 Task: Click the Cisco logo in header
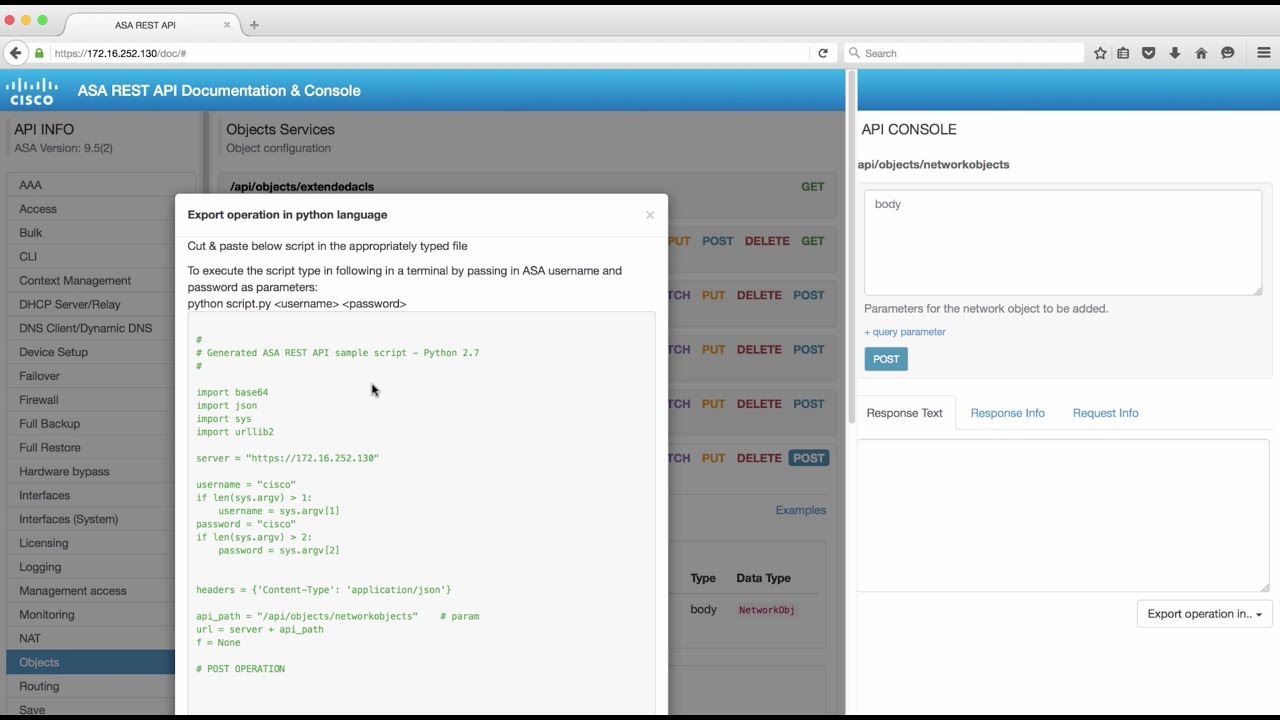[32, 91]
